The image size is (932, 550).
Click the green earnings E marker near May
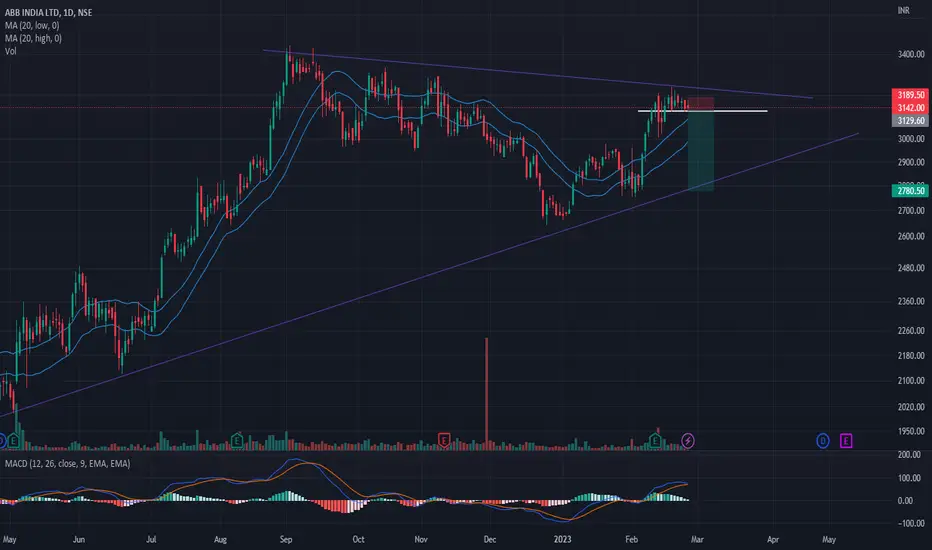coord(14,441)
